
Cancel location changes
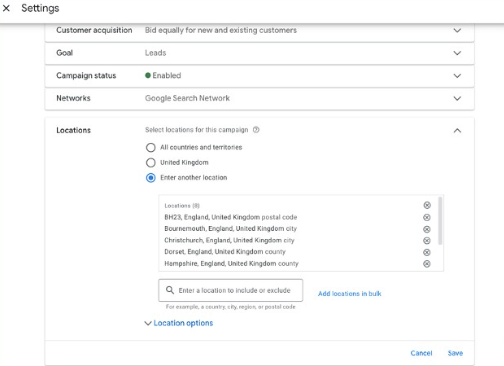click(x=421, y=353)
